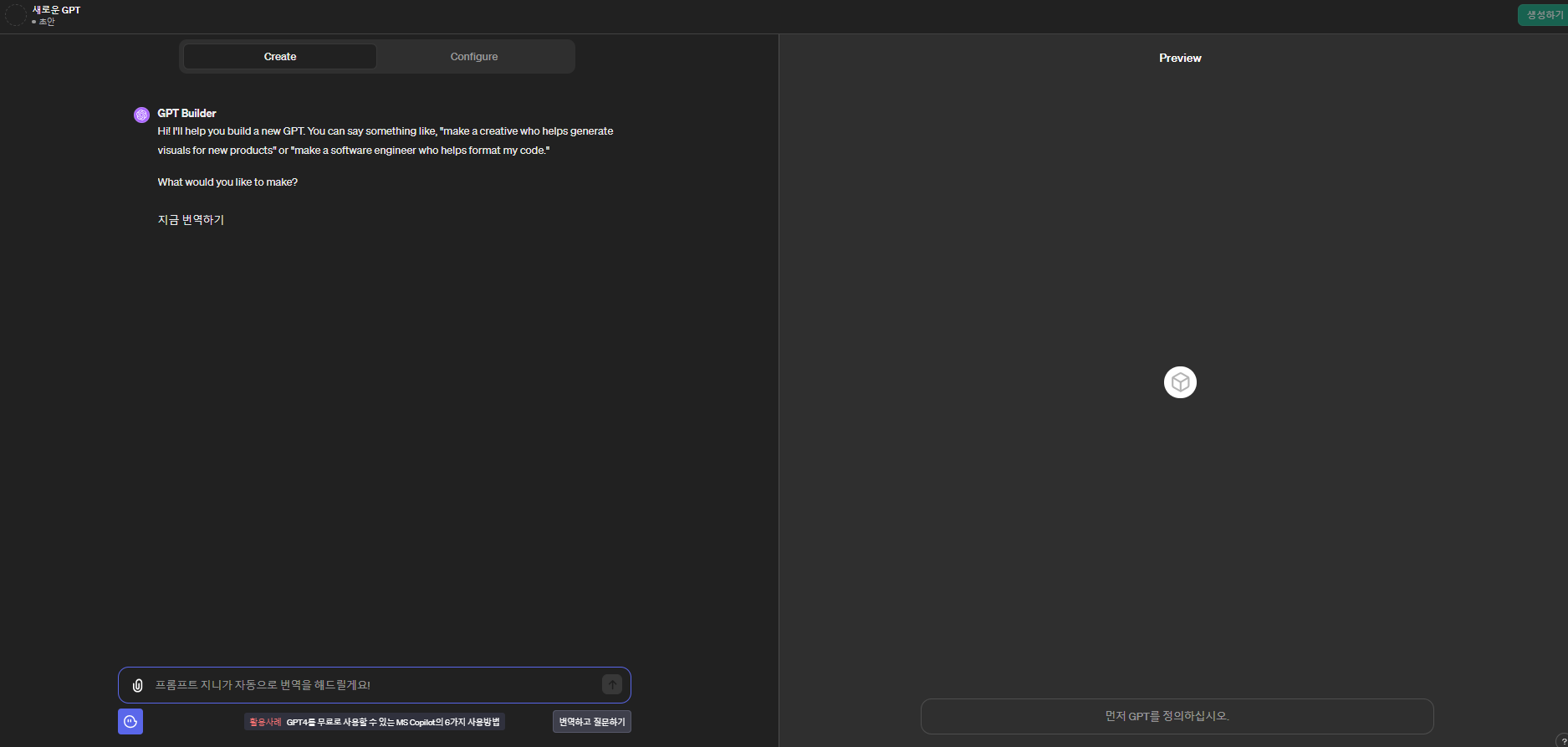This screenshot has width=1568, height=747.
Task: Click the 초안 draft status indicator
Action: pyautogui.click(x=46, y=22)
